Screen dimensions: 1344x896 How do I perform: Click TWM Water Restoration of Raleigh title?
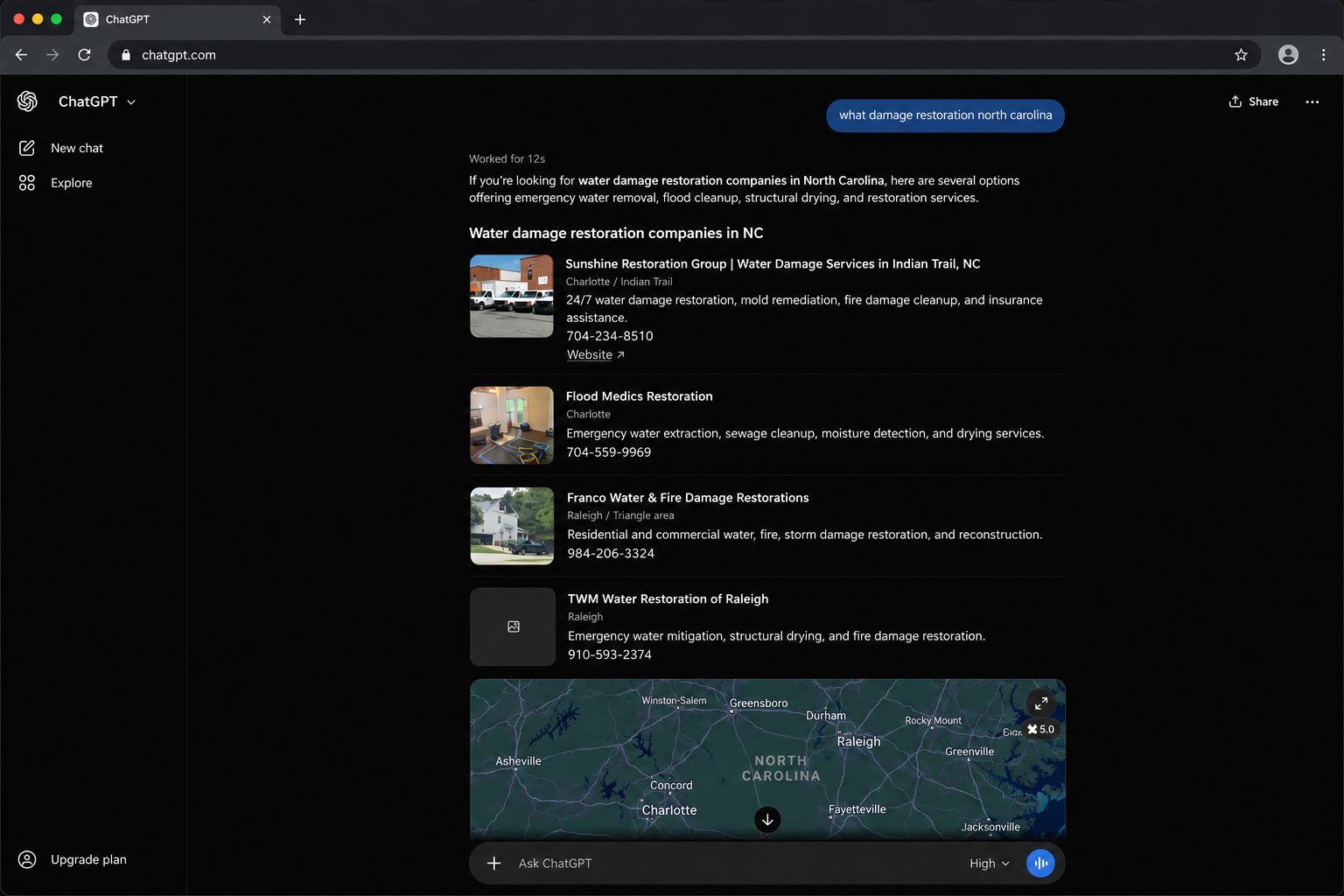click(x=668, y=598)
